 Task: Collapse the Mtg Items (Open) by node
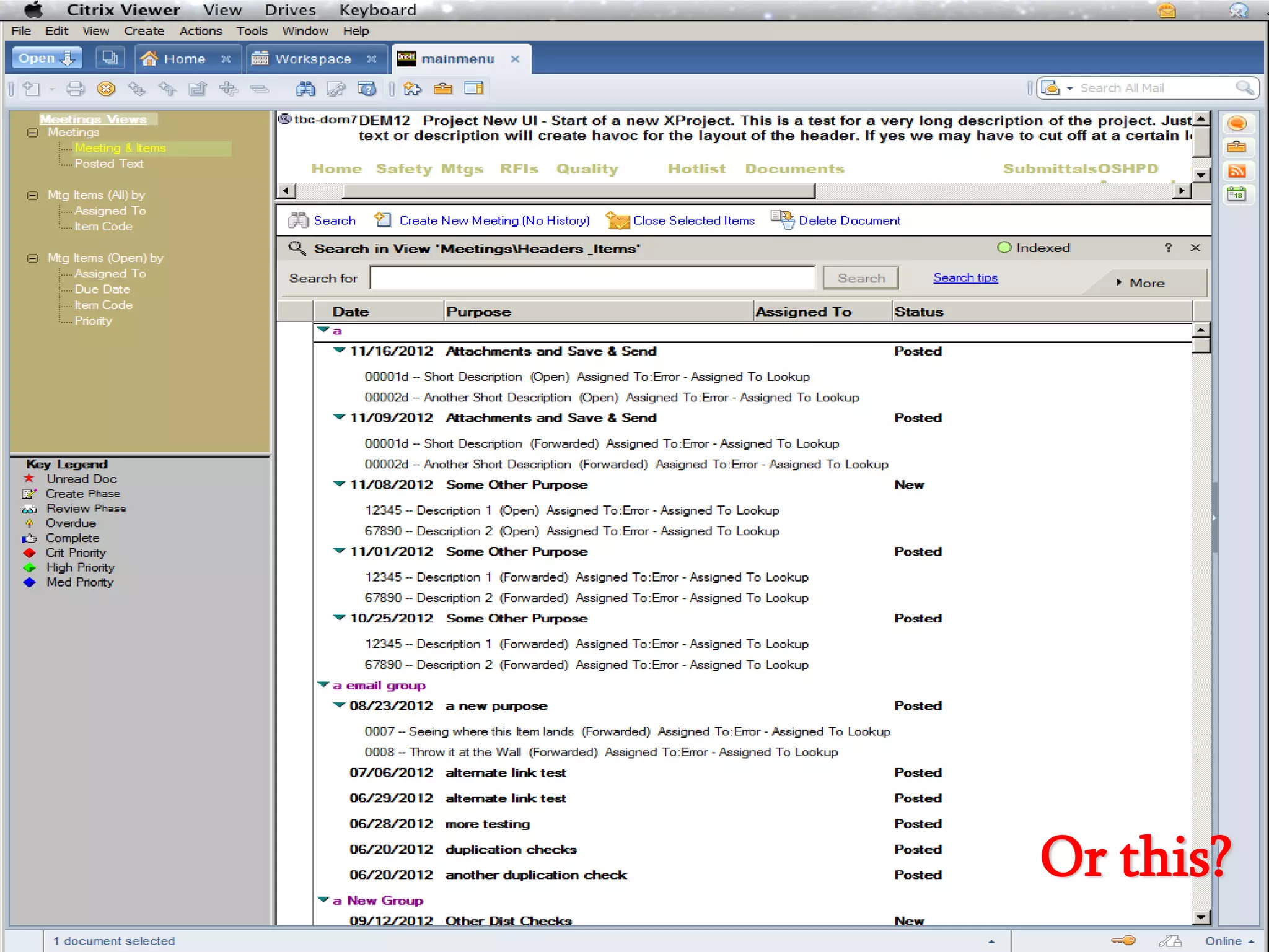tap(32, 258)
